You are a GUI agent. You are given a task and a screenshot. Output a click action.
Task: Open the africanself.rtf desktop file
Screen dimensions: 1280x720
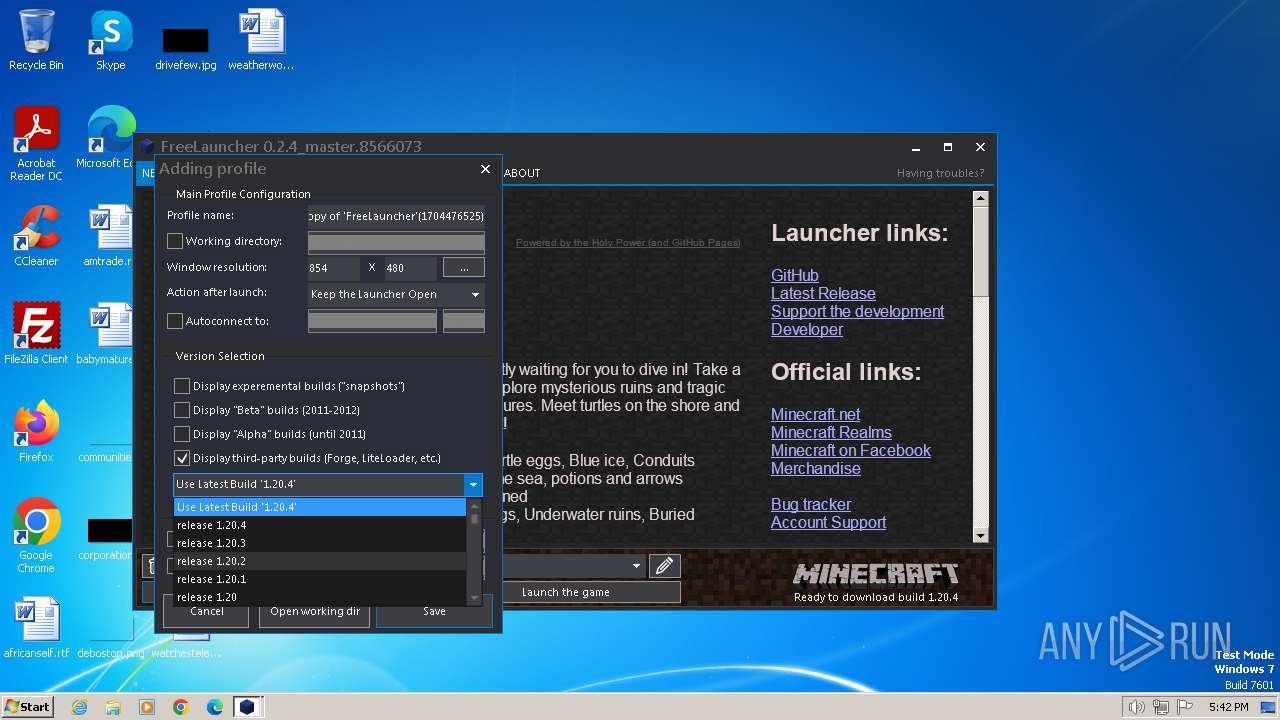pos(36,628)
